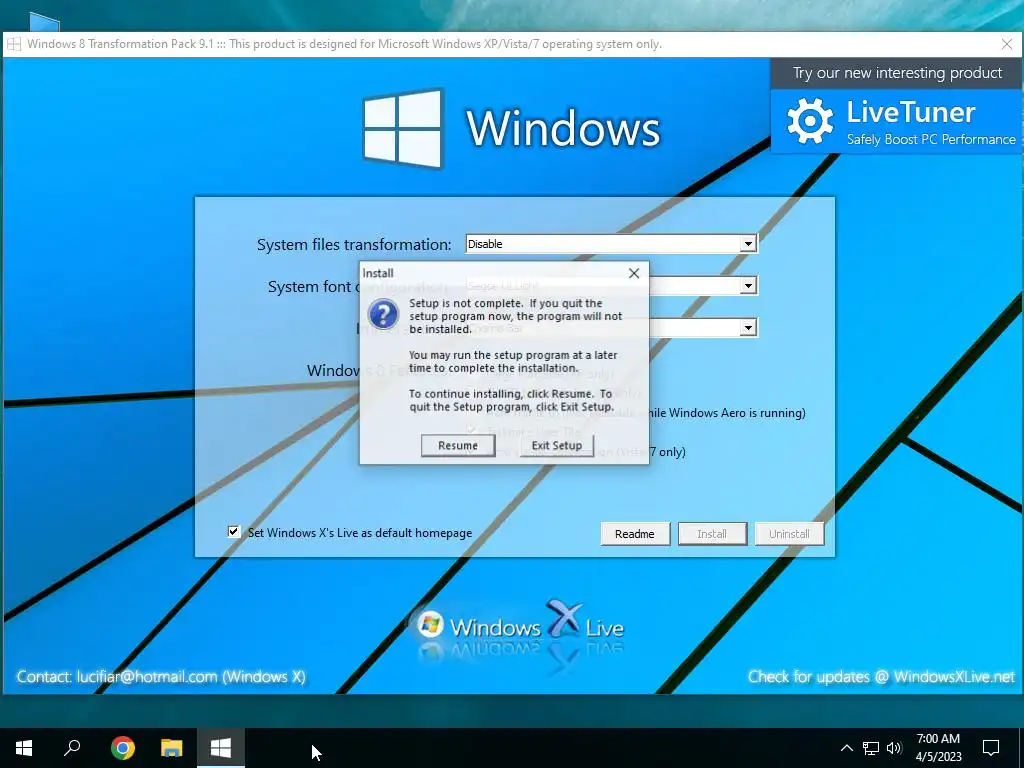Open the Windows Start menu
The image size is (1024, 768).
point(24,748)
